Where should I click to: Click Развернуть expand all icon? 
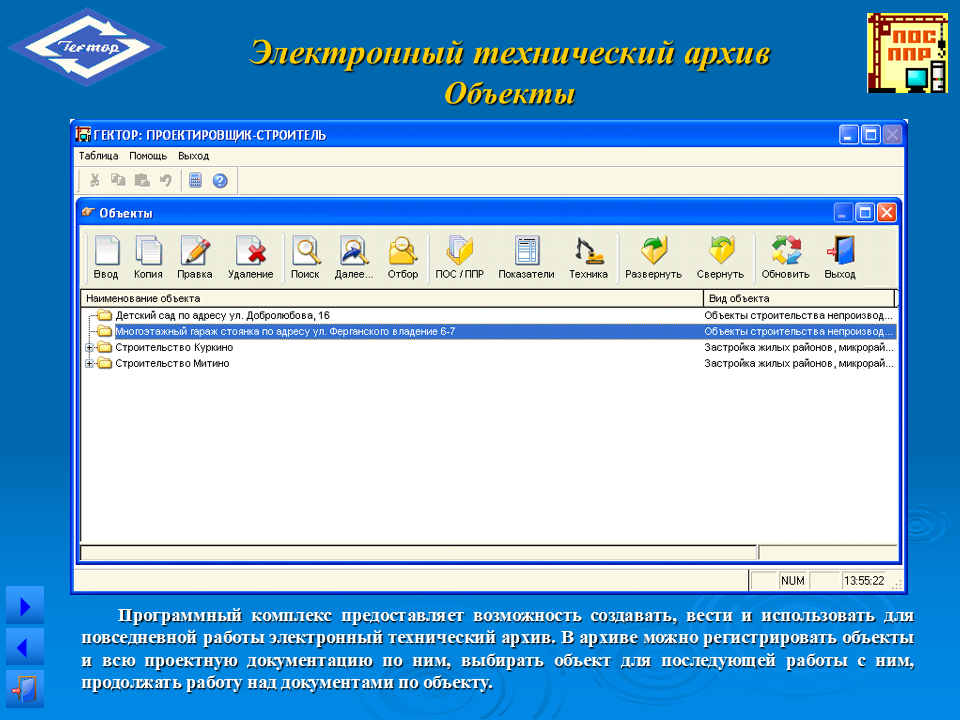coord(653,257)
